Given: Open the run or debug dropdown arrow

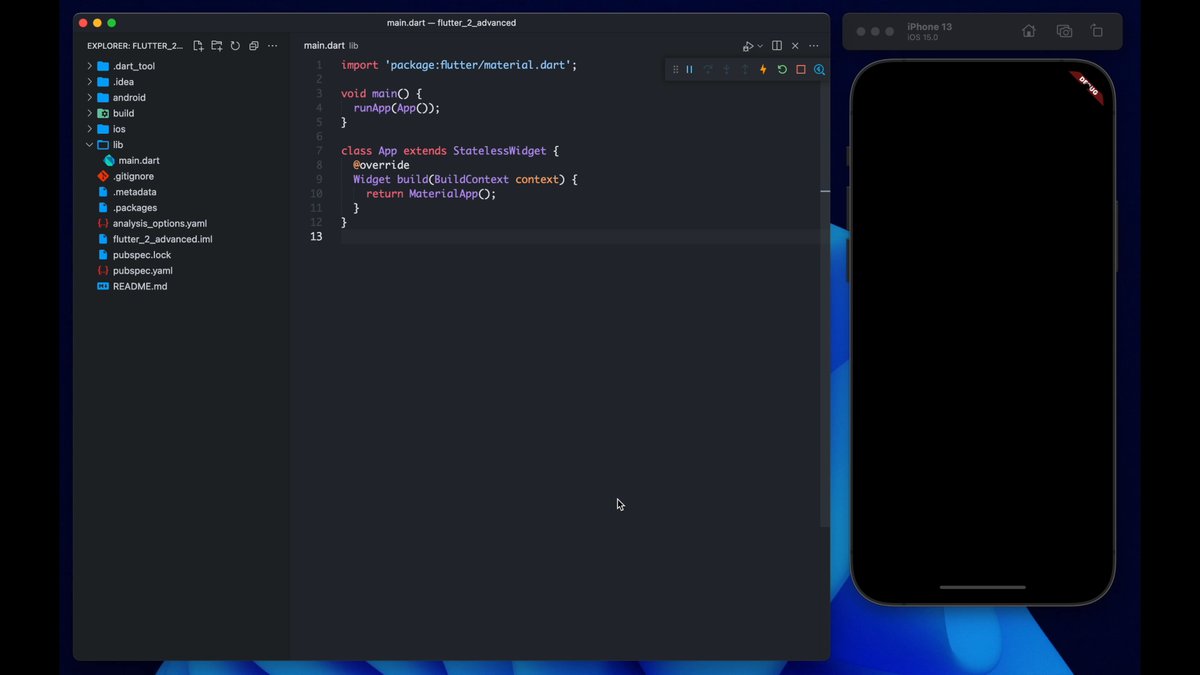Looking at the screenshot, I should 760,46.
